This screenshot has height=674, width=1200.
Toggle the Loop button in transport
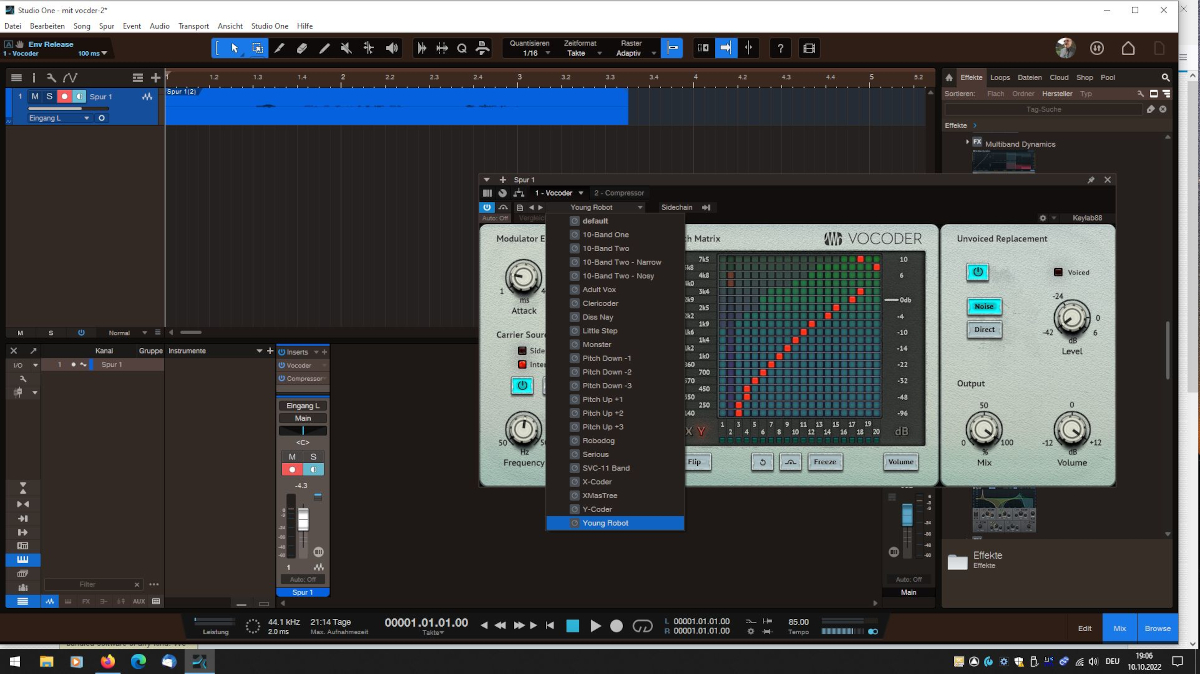[x=643, y=626]
